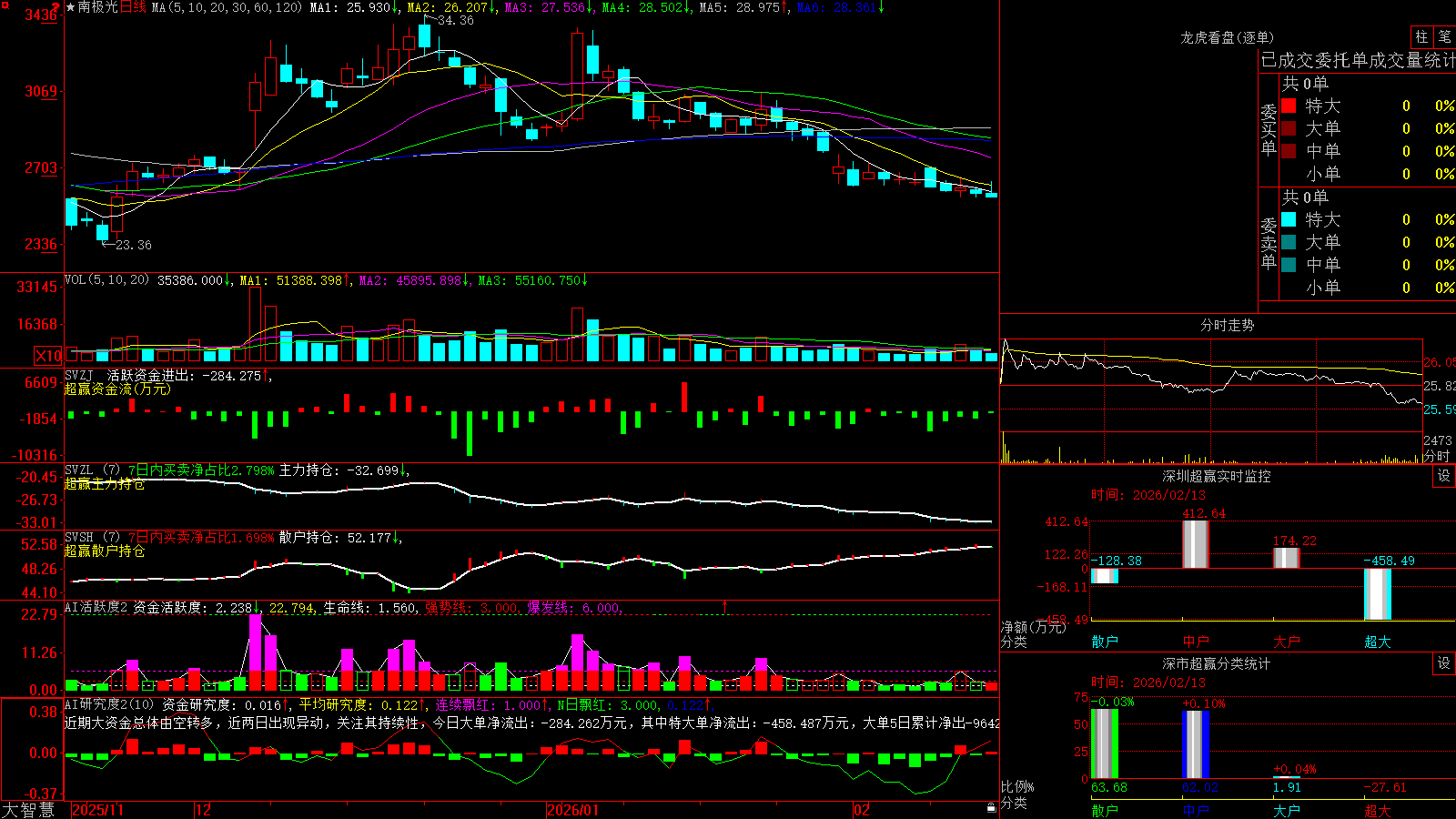The height and width of the screenshot is (819, 1456).
Task: Click the cyan 特大 sell order swatch
Action: point(1289,219)
